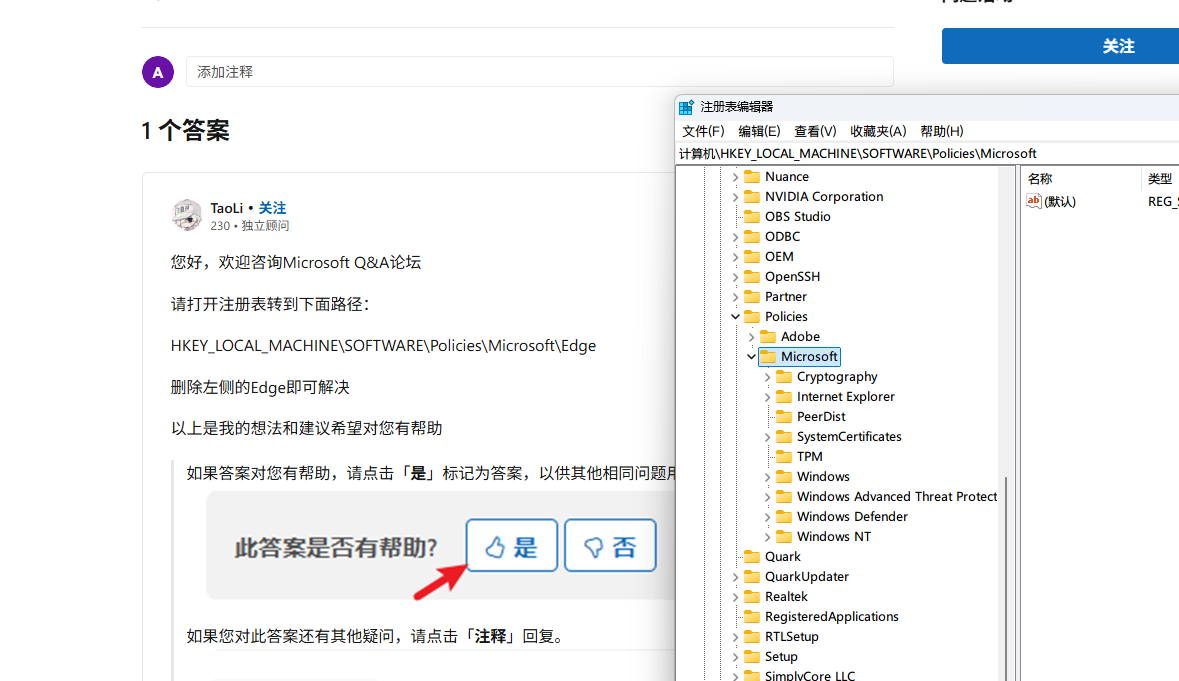Expand the Windows Defender key
This screenshot has height=681, width=1179.
(767, 516)
